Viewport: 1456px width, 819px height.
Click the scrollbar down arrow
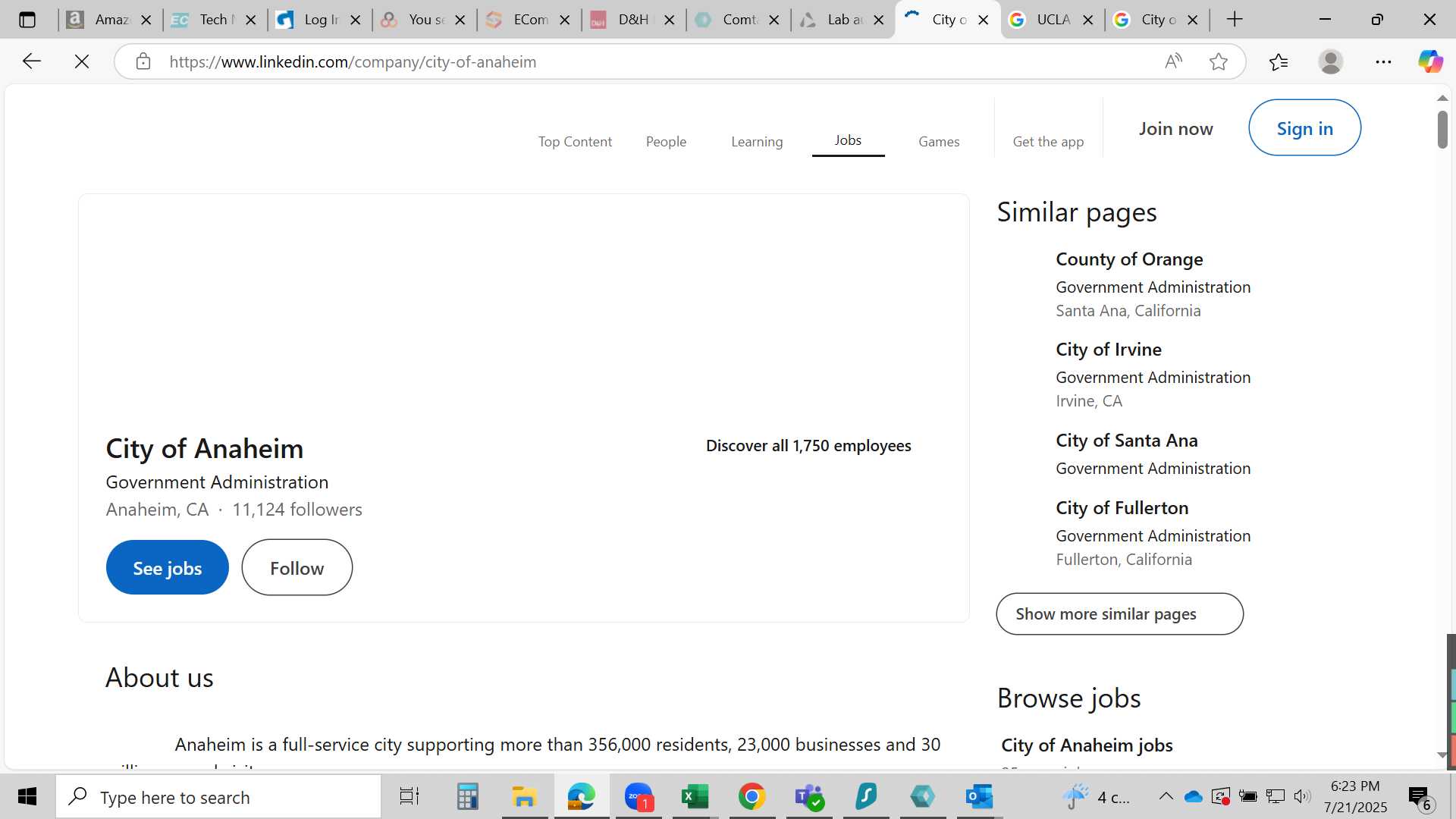[x=1442, y=755]
